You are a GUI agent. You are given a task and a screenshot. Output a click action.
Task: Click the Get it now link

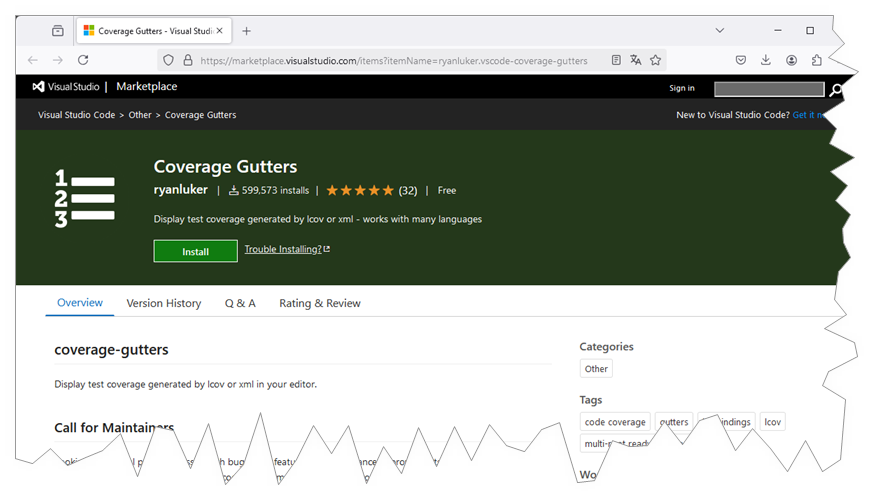tap(808, 115)
